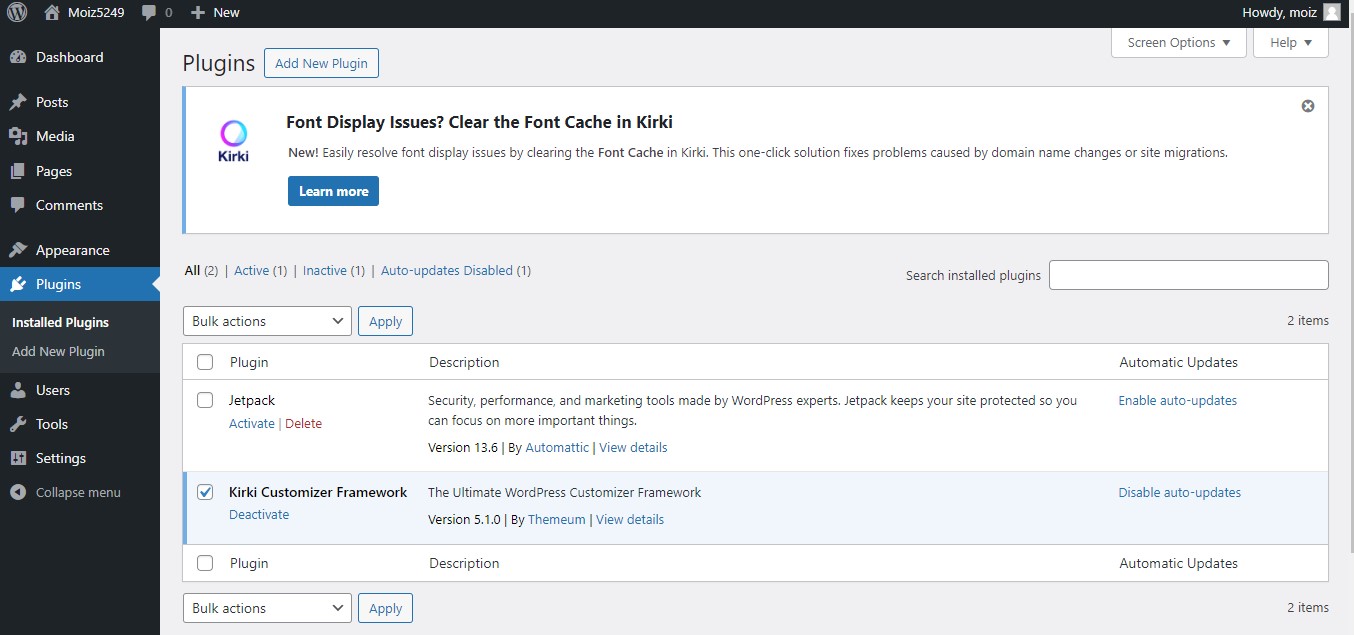Open Appearance via the paintbrush icon
The image size is (1354, 635).
tap(18, 250)
